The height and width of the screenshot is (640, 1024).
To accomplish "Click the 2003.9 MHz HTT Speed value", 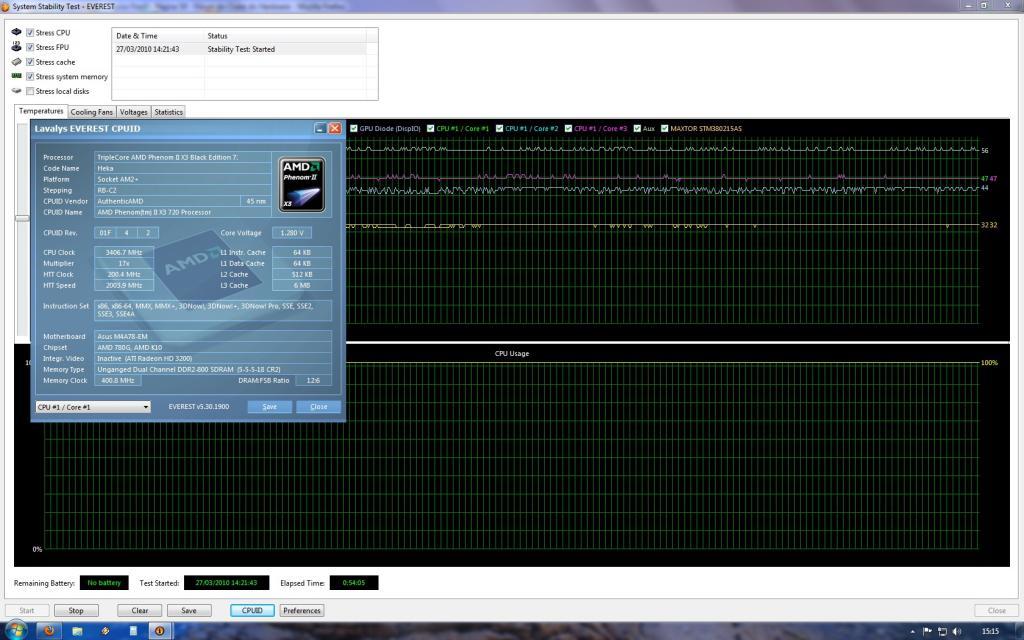I will 123,285.
